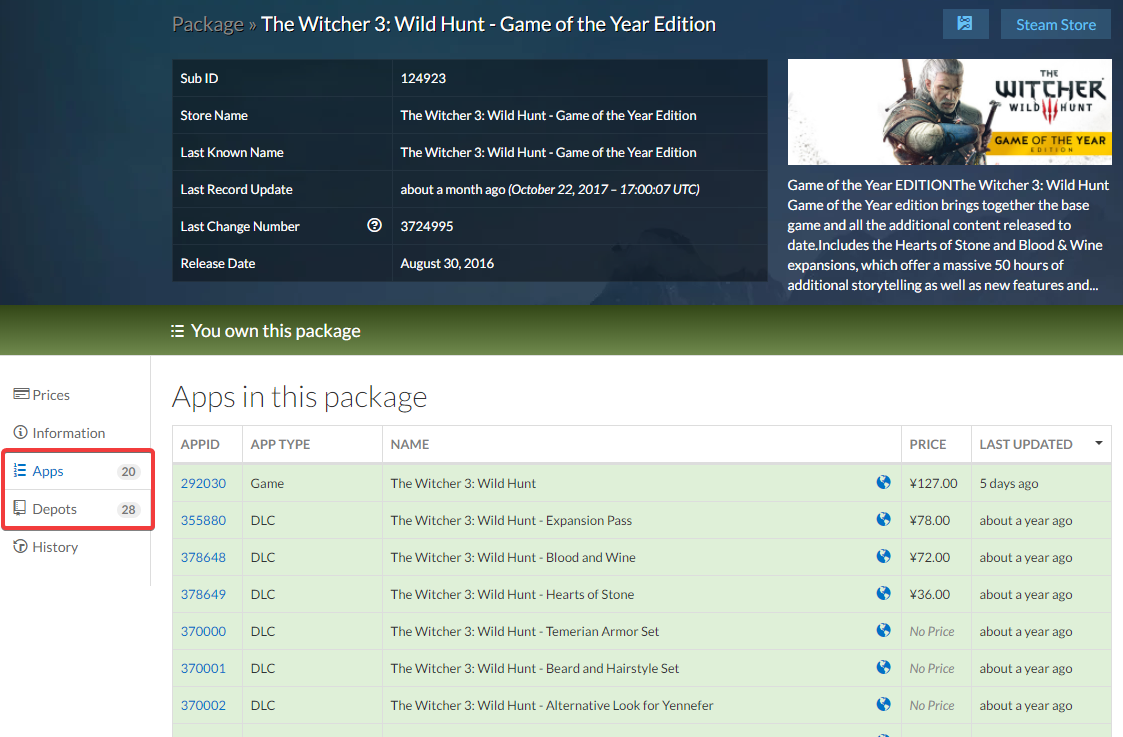Image resolution: width=1123 pixels, height=737 pixels.
Task: Click the Last Change Number help icon
Action: pos(374,226)
